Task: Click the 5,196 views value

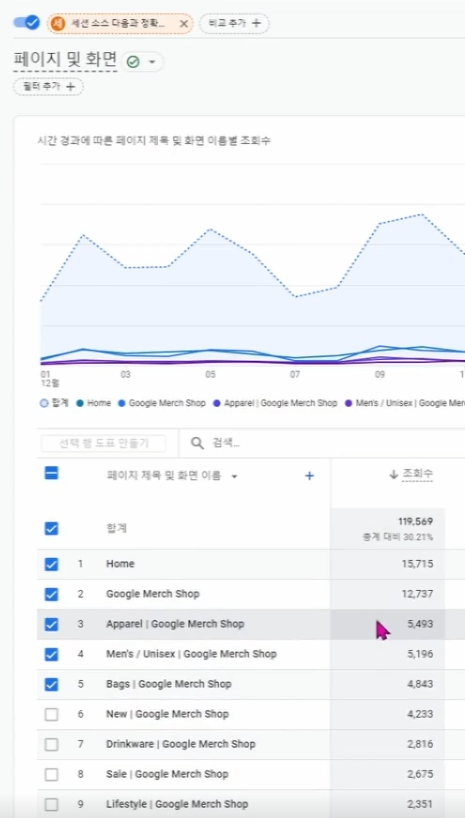Action: point(421,654)
